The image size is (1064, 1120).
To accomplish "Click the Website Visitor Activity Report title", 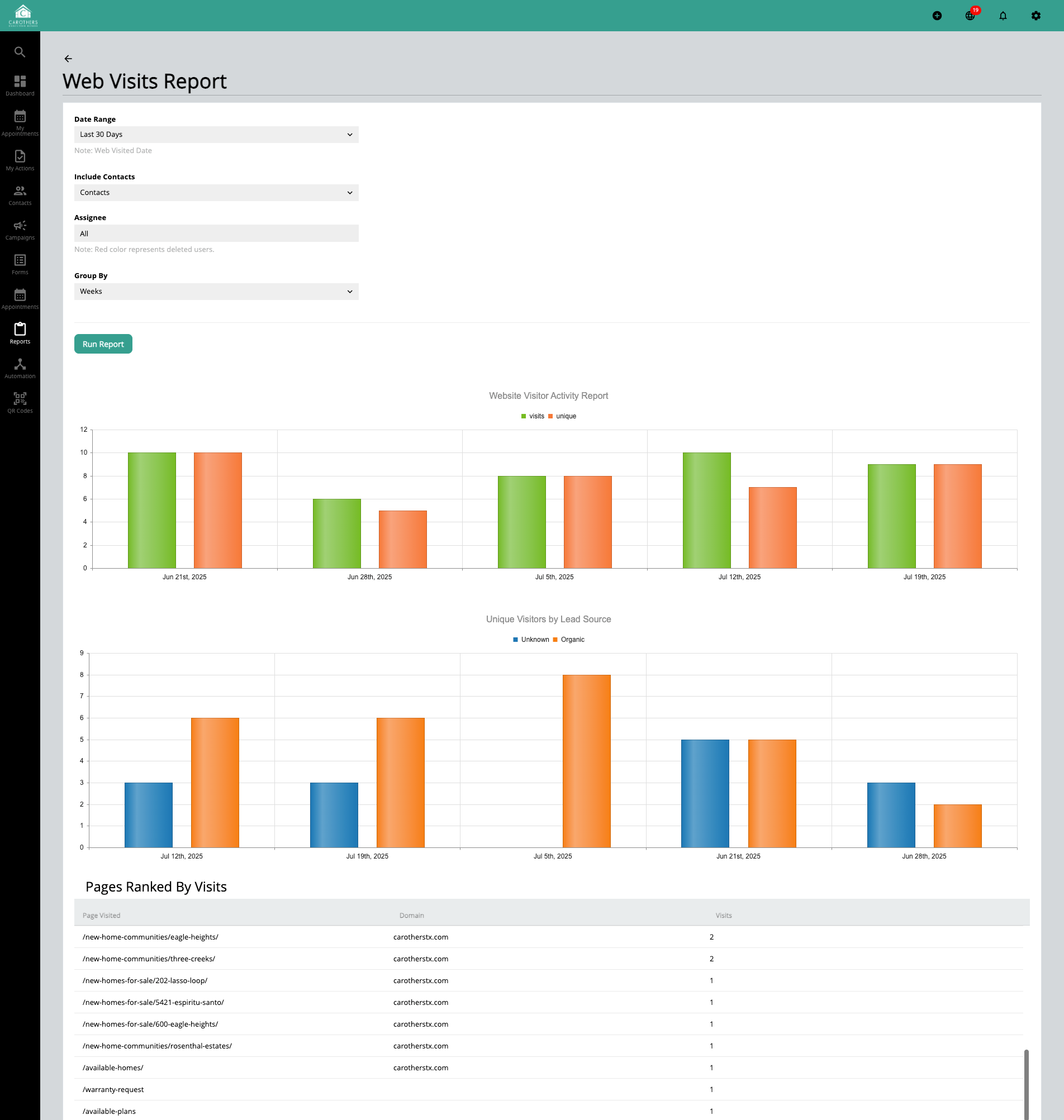I will coord(548,395).
